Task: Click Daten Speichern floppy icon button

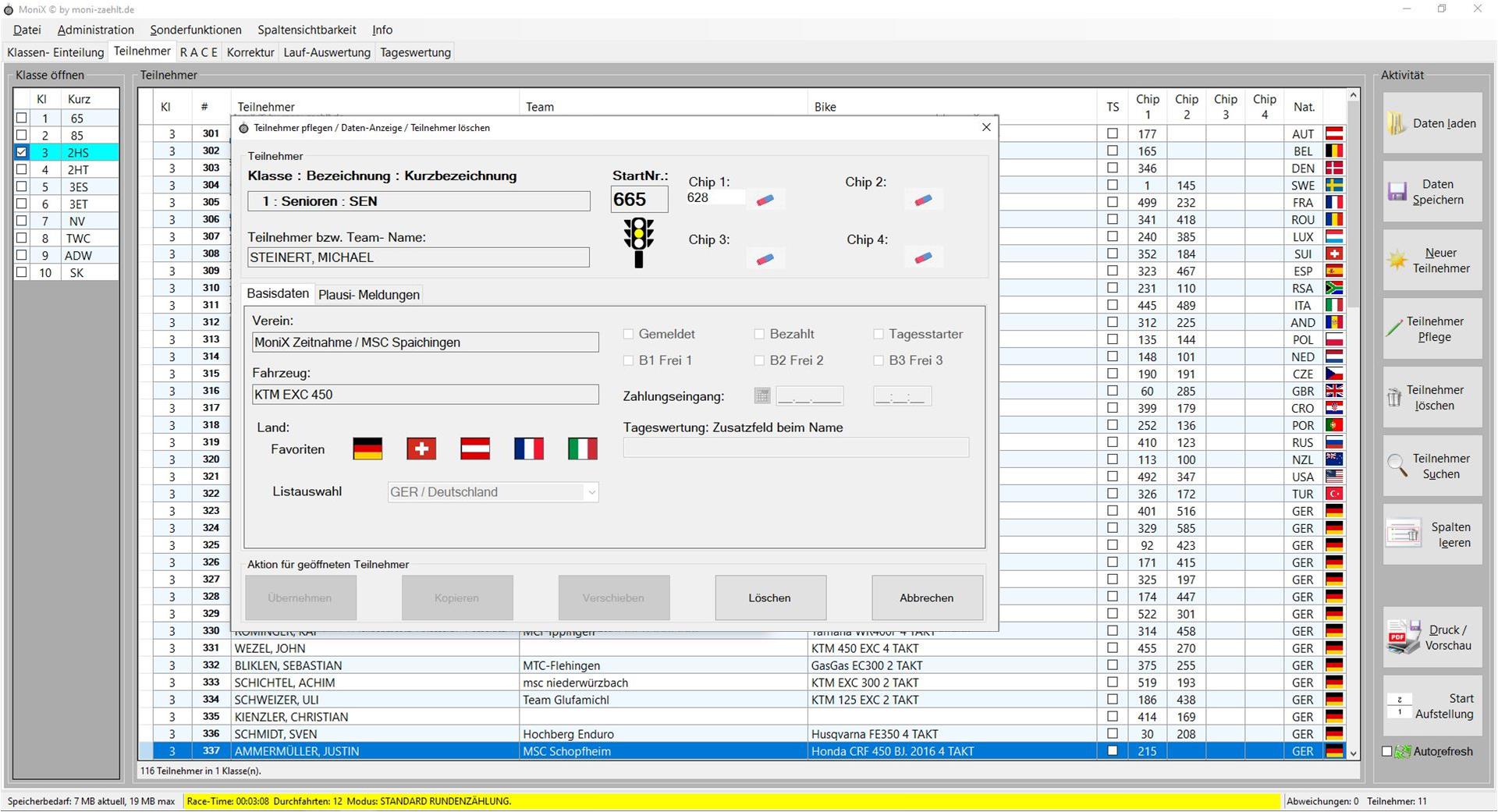Action: [1432, 192]
